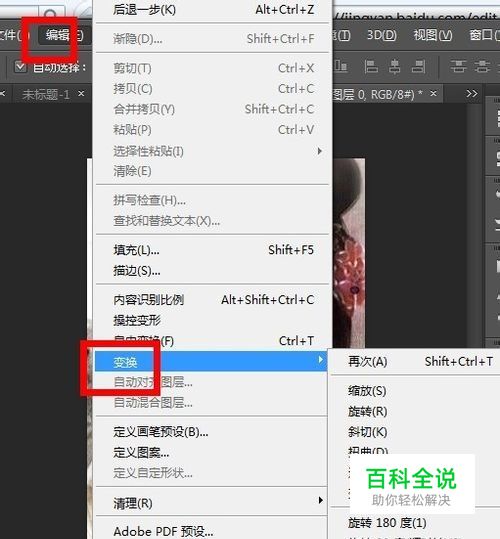Close the 未标题-1 document tab
500x539 pixels.
(x=81, y=94)
